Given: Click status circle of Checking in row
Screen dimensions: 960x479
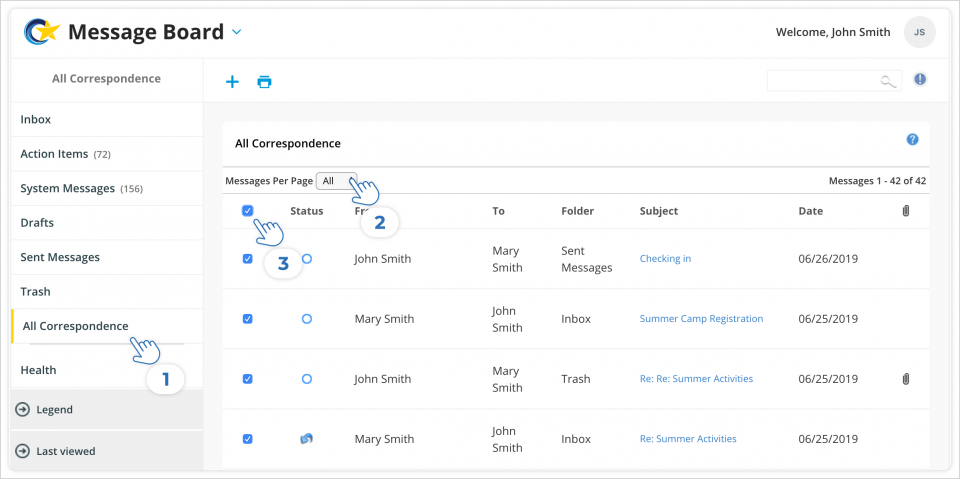Looking at the screenshot, I should (307, 259).
